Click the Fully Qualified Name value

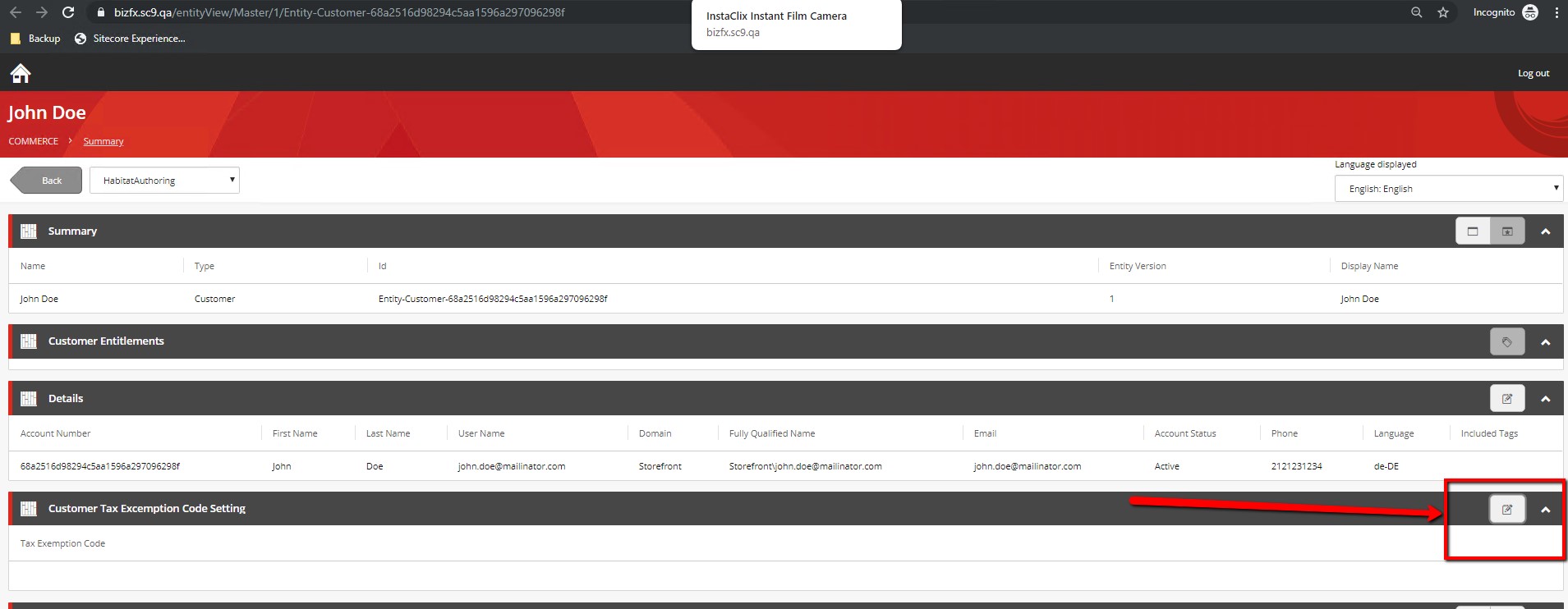(806, 466)
